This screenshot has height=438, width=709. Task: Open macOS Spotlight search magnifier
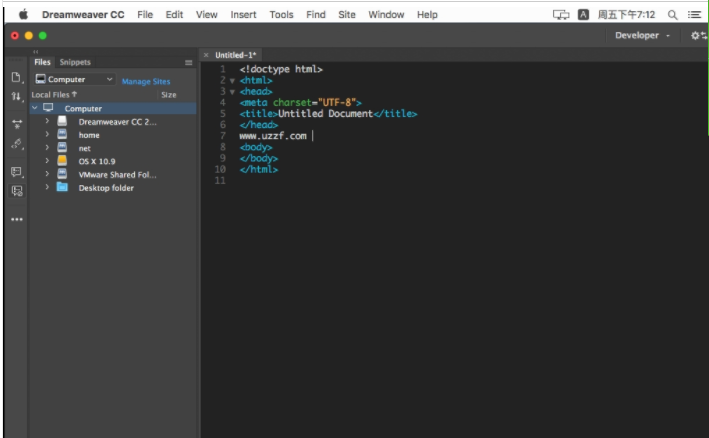point(672,15)
